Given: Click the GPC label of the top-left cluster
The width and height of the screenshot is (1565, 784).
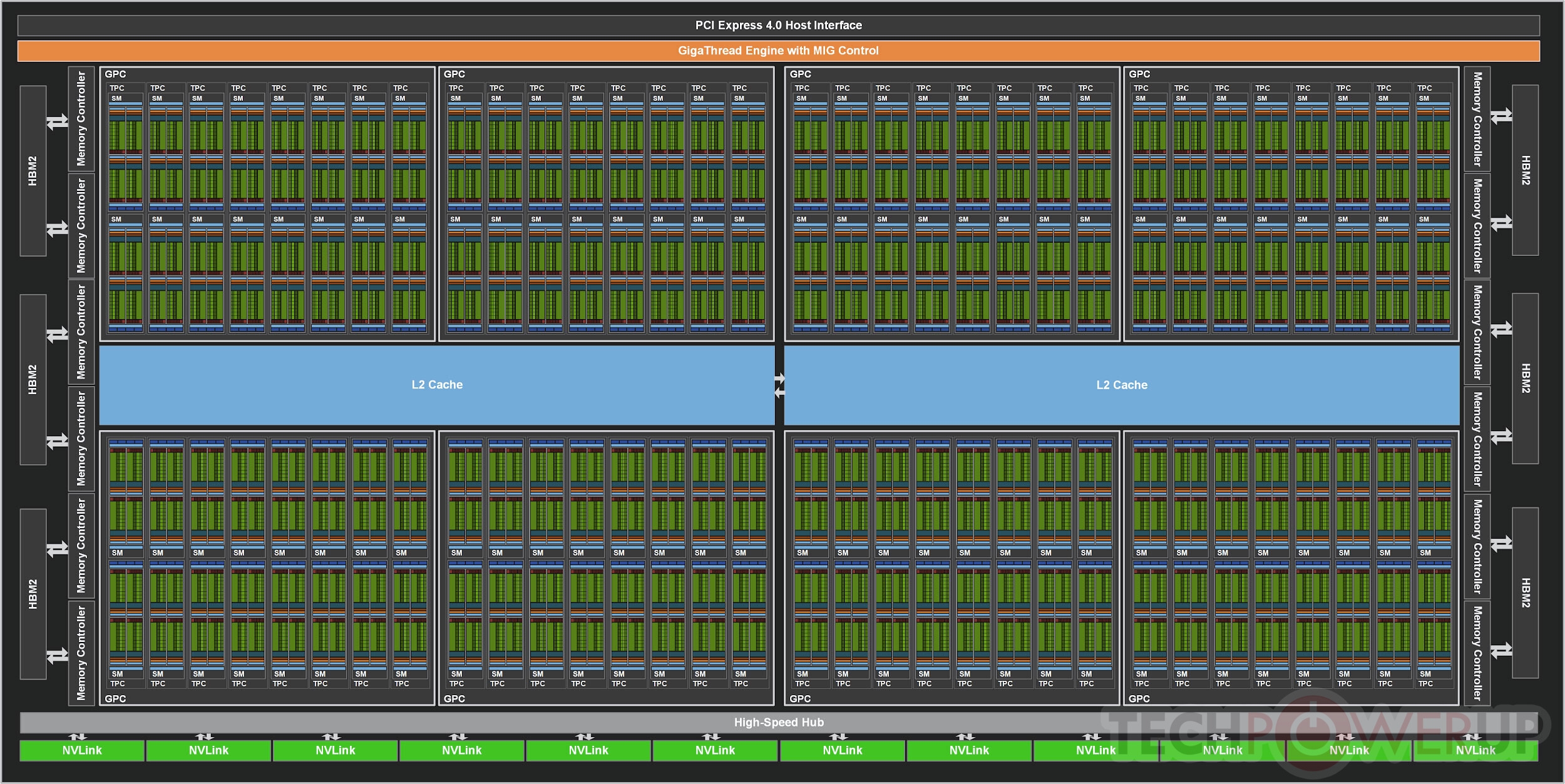Looking at the screenshot, I should click(x=115, y=74).
